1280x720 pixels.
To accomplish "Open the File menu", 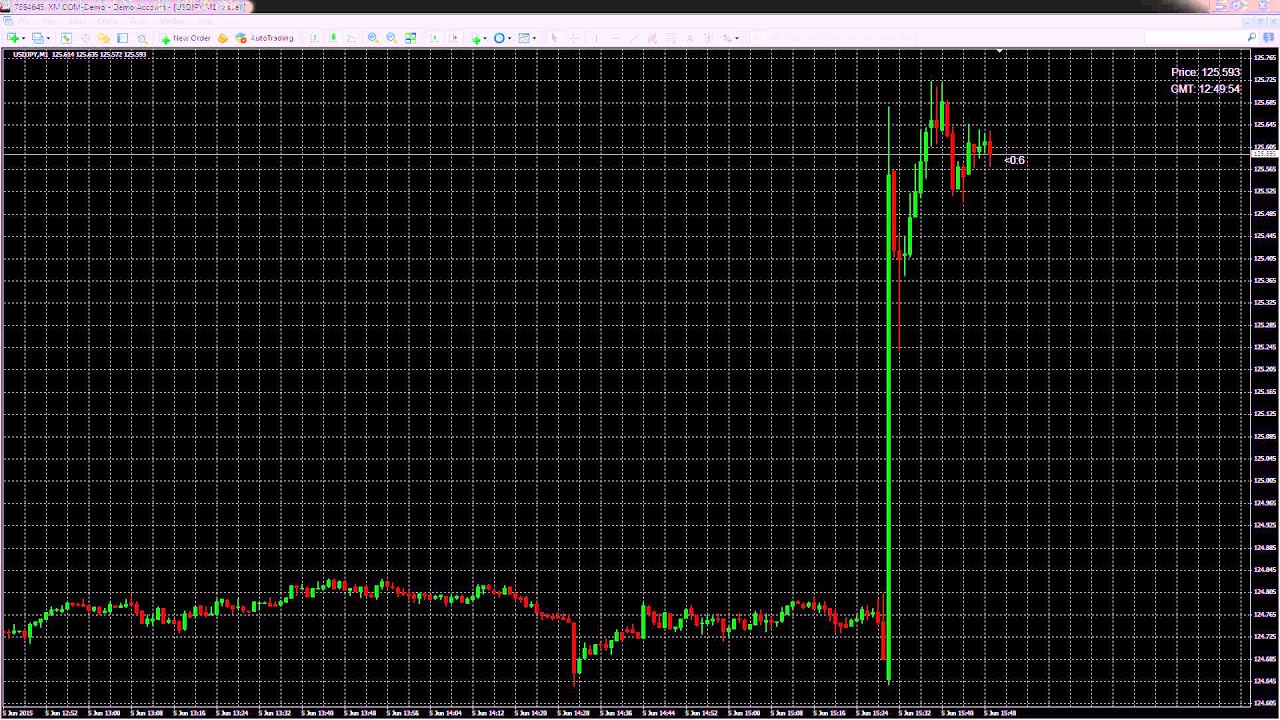I will [x=24, y=21].
